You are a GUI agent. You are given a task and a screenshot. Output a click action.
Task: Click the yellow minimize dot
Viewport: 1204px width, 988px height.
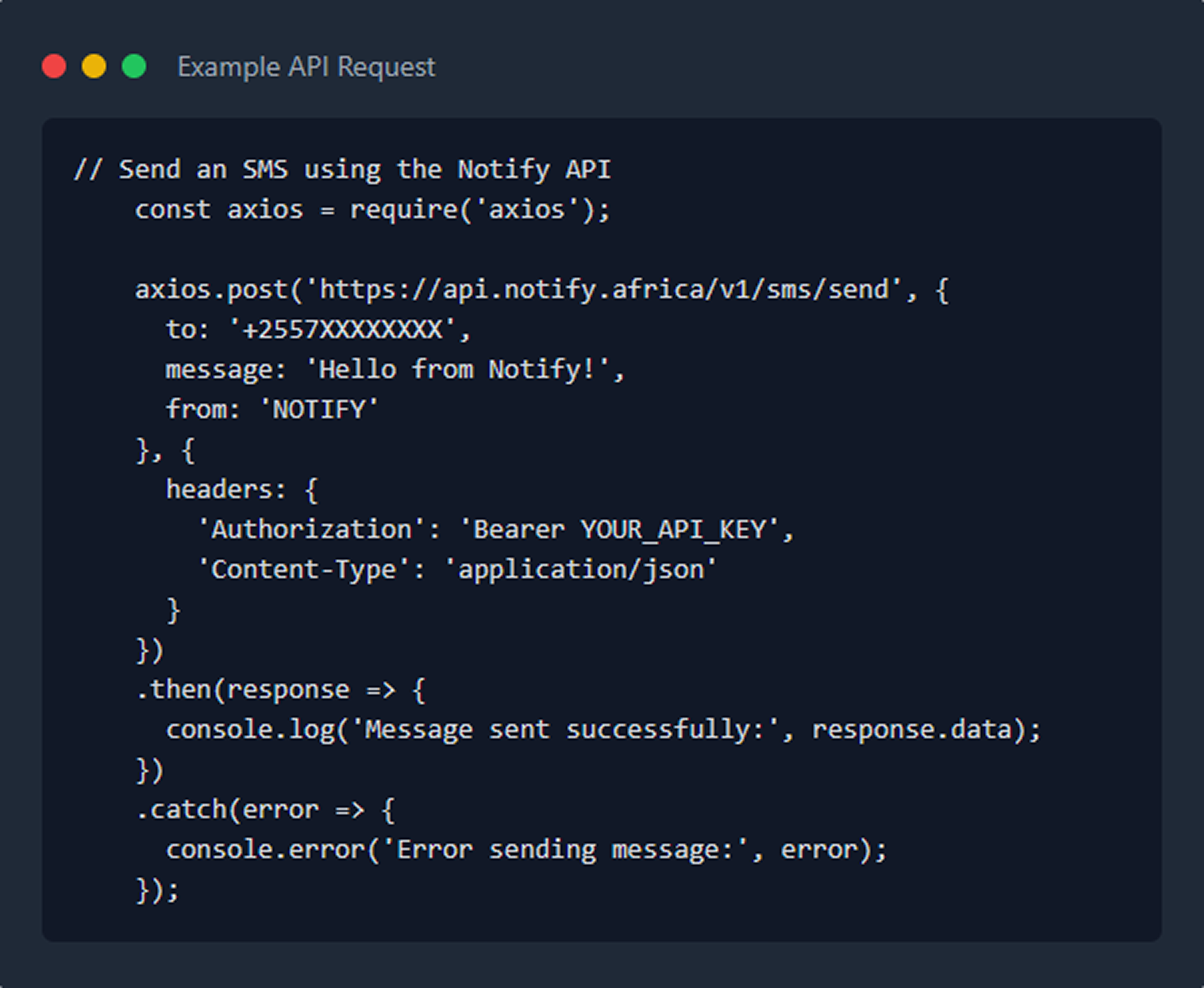(x=94, y=67)
